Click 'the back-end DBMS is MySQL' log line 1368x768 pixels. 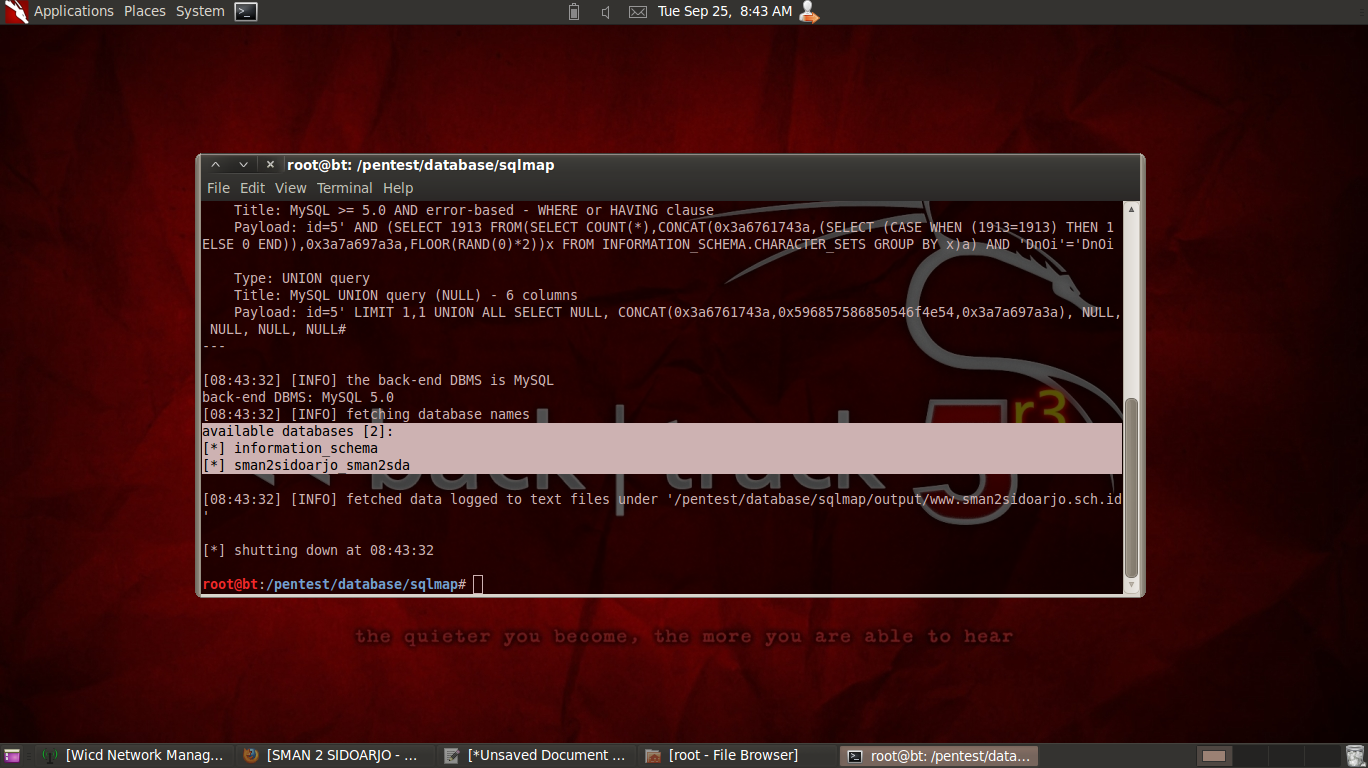point(378,380)
